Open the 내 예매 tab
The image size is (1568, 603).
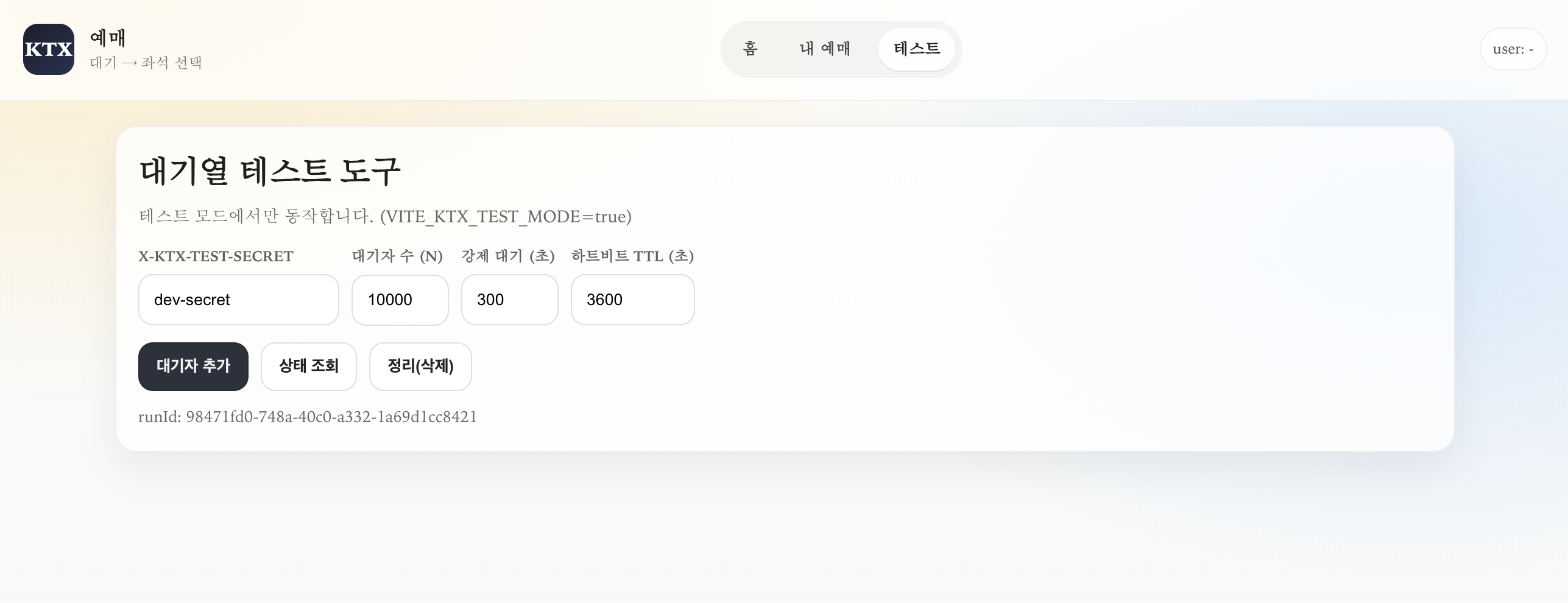825,49
